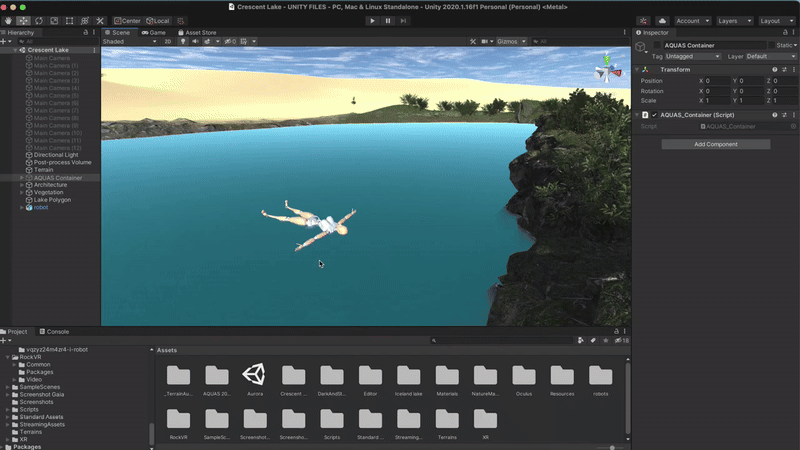Viewport: 800px width, 450px height.
Task: Collapse the Crescent Lake scene
Action: click(x=15, y=50)
